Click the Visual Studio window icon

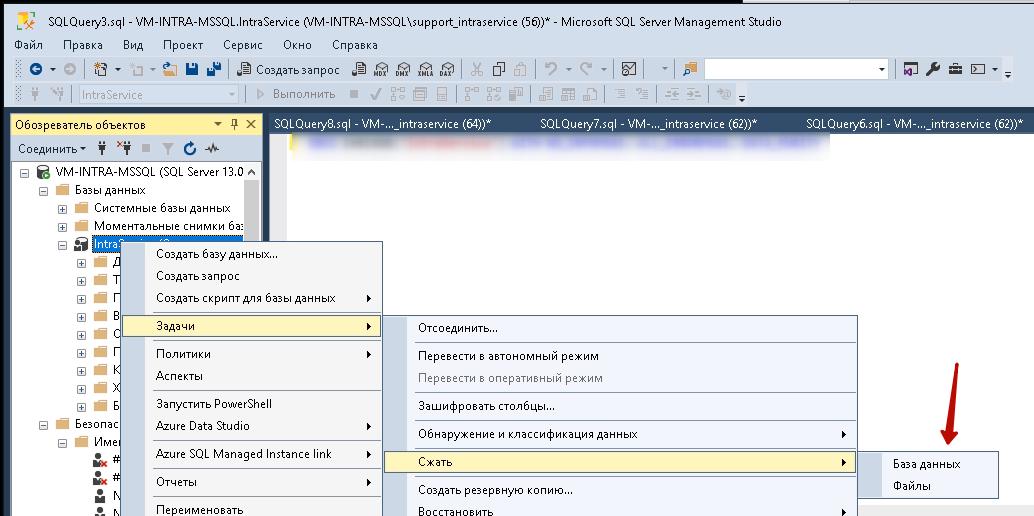(x=911, y=69)
